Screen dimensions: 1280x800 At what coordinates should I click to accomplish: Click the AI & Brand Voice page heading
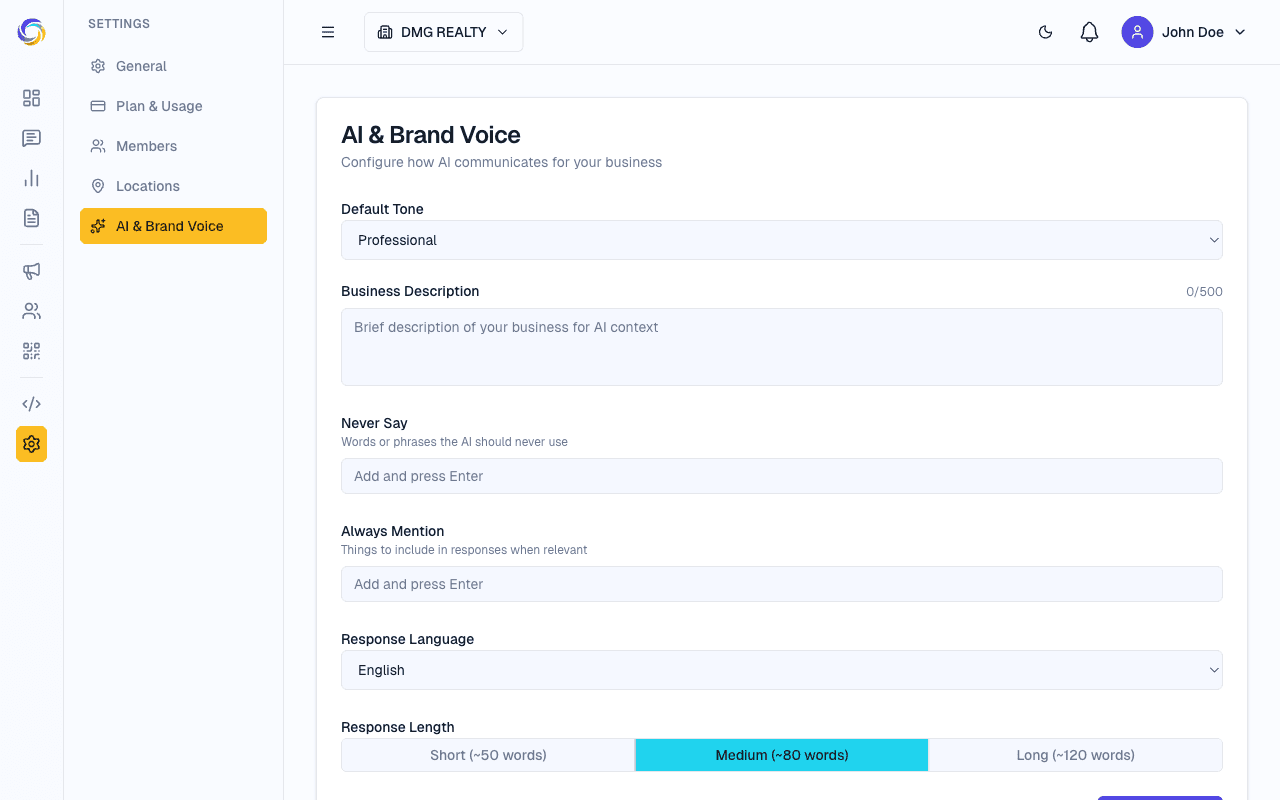tap(431, 135)
